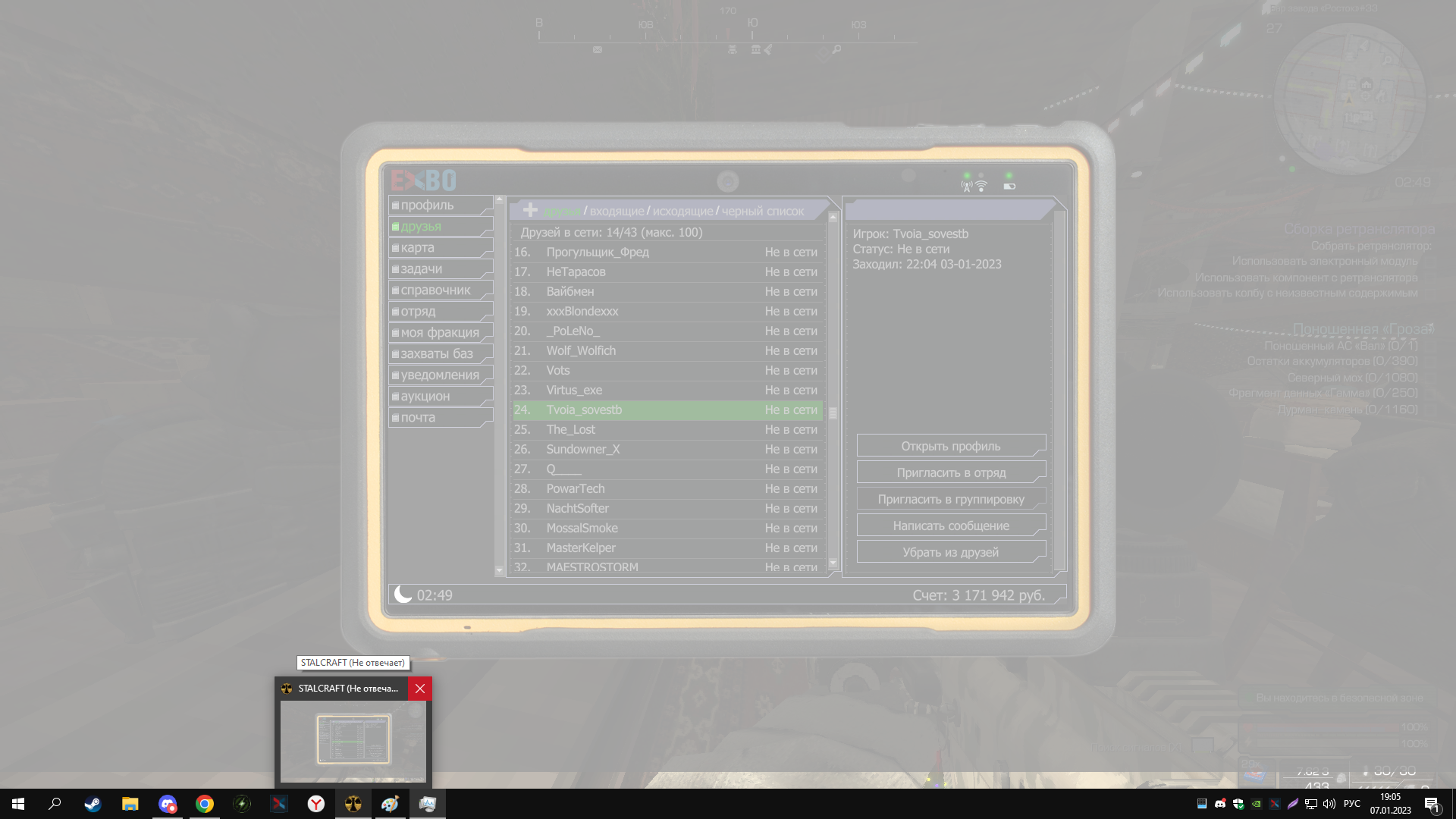Open the почта section
Viewport: 1456px width, 819px height.
pyautogui.click(x=441, y=418)
